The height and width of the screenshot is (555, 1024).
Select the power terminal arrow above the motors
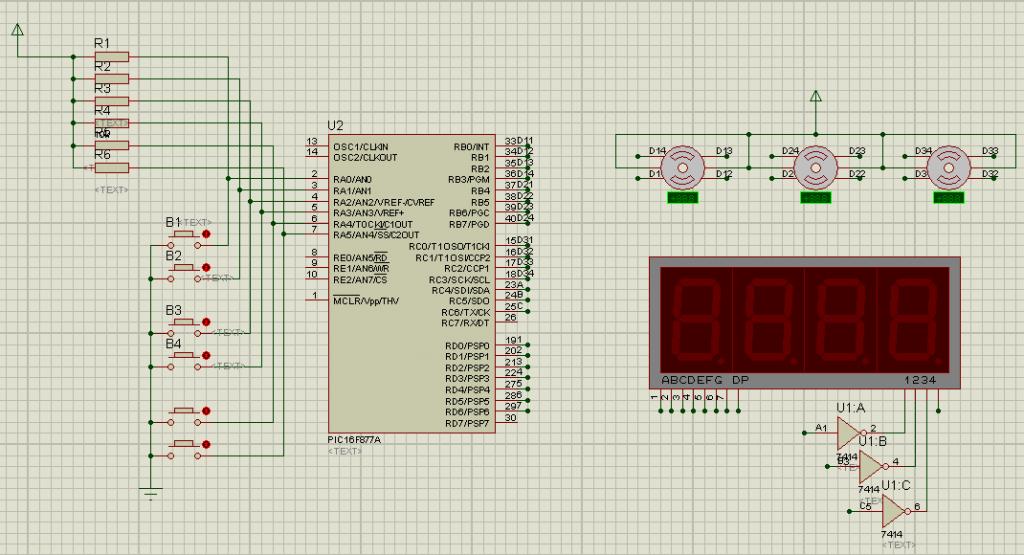(x=816, y=97)
